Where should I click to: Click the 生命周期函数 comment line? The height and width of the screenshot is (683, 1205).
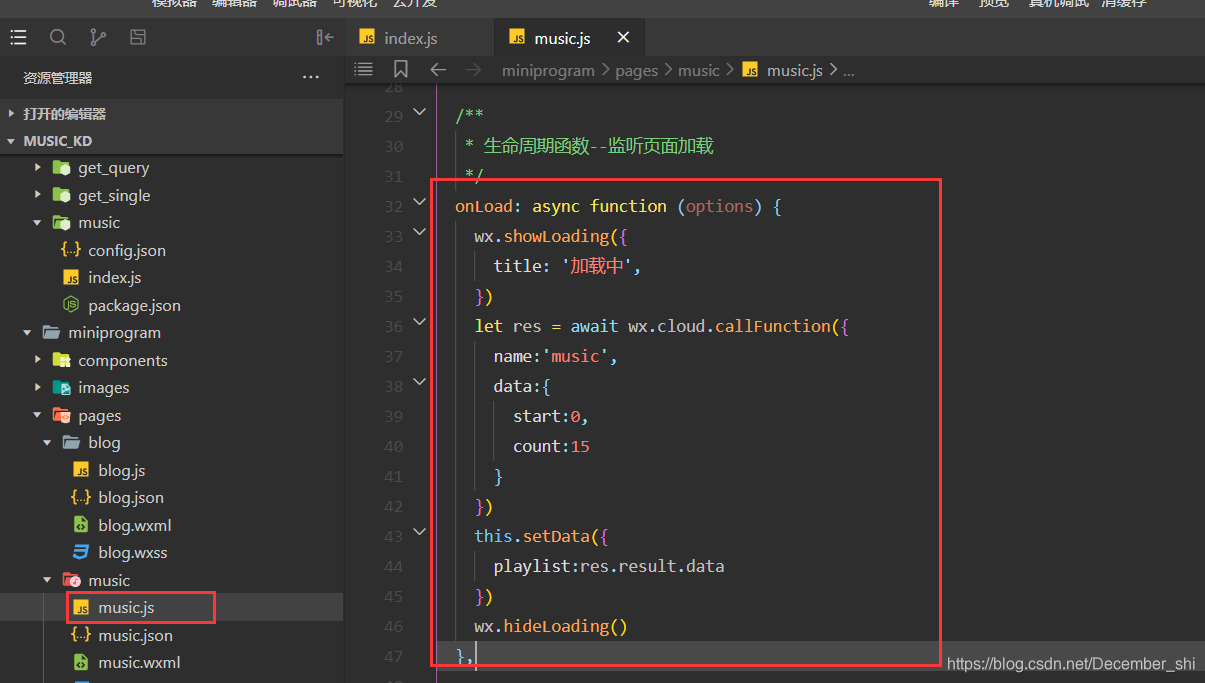click(589, 146)
